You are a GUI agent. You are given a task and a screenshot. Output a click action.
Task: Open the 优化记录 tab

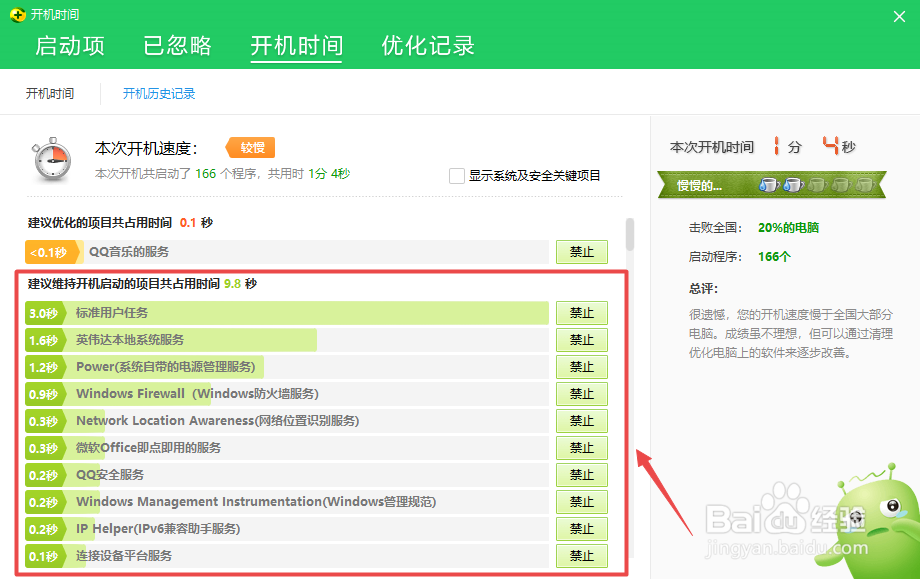coord(428,46)
